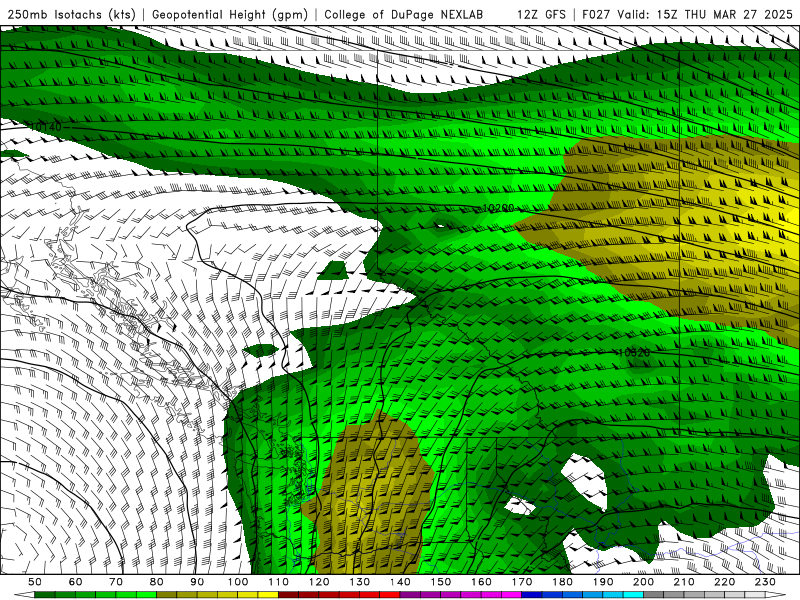This screenshot has width=800, height=600.
Task: Click the 'College of DuPage NEXLAB' text
Action: pos(403,14)
